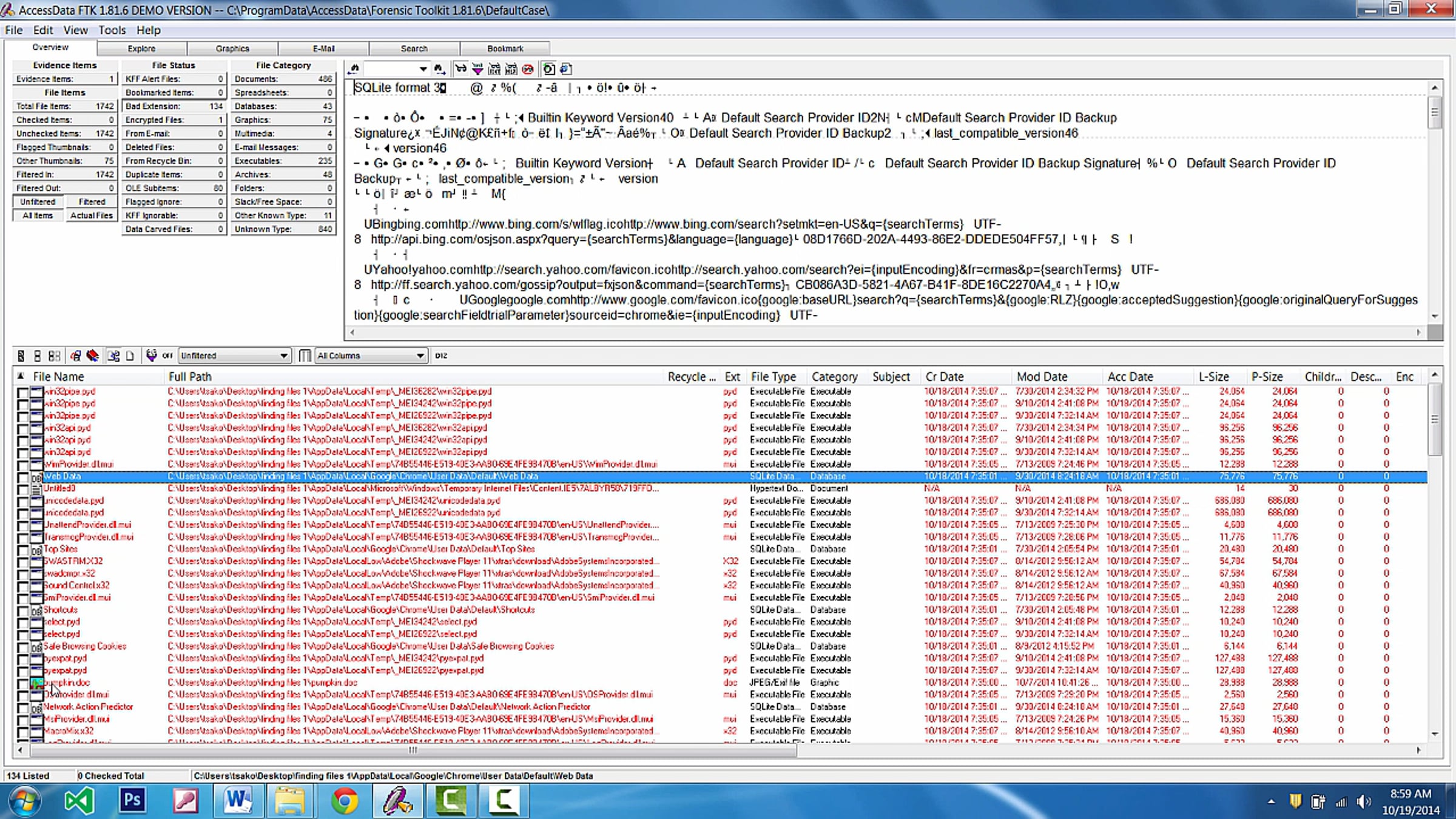
Task: Open the Unfiltered filter dropdown
Action: coord(283,356)
